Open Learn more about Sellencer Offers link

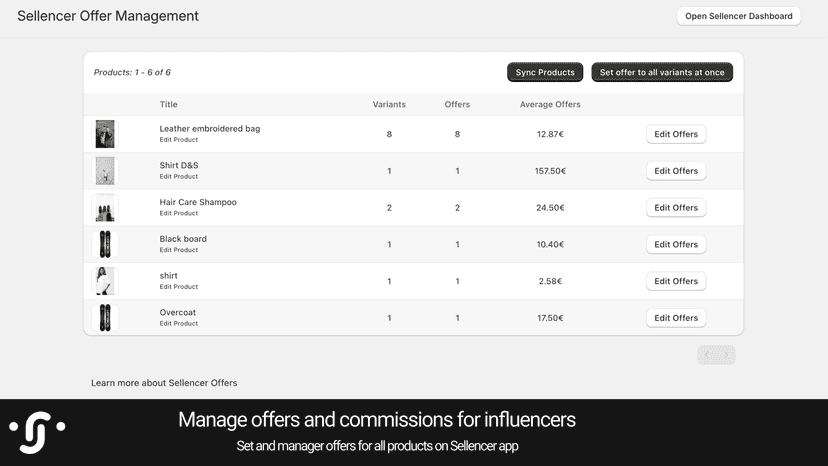point(164,383)
